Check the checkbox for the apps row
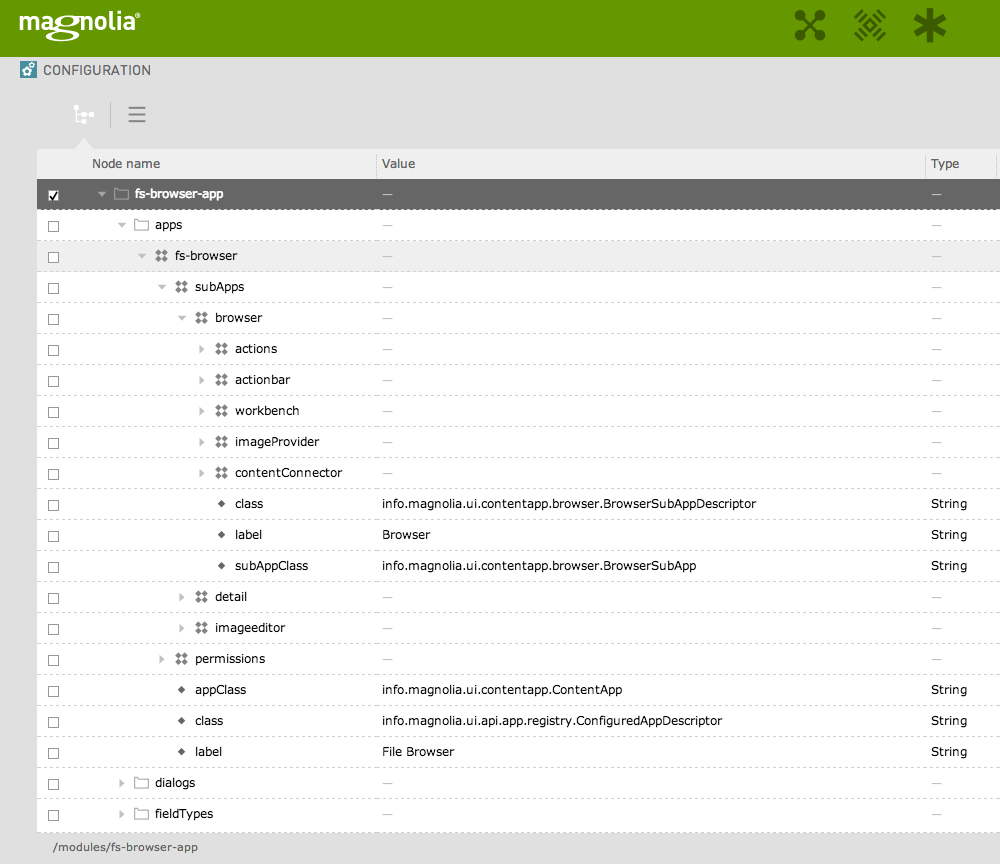 pyautogui.click(x=53, y=225)
